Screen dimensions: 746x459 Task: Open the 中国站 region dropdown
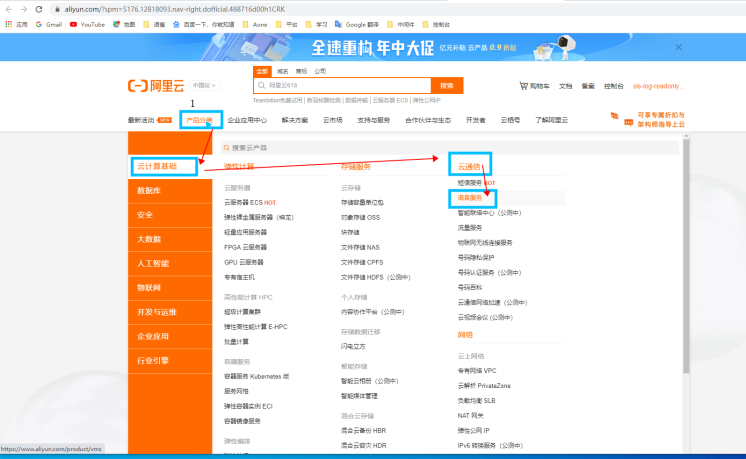tap(204, 85)
